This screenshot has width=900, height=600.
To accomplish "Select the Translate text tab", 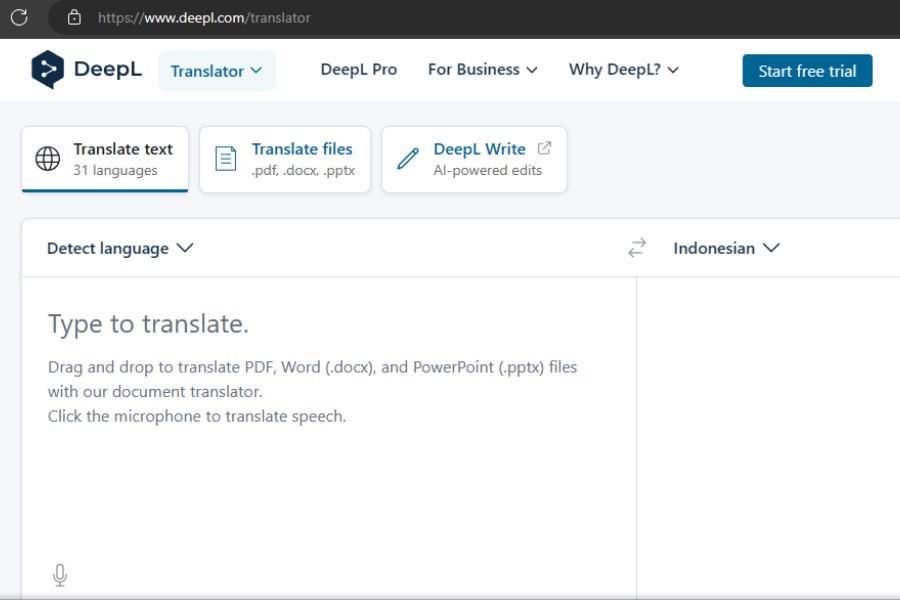I will click(x=105, y=159).
